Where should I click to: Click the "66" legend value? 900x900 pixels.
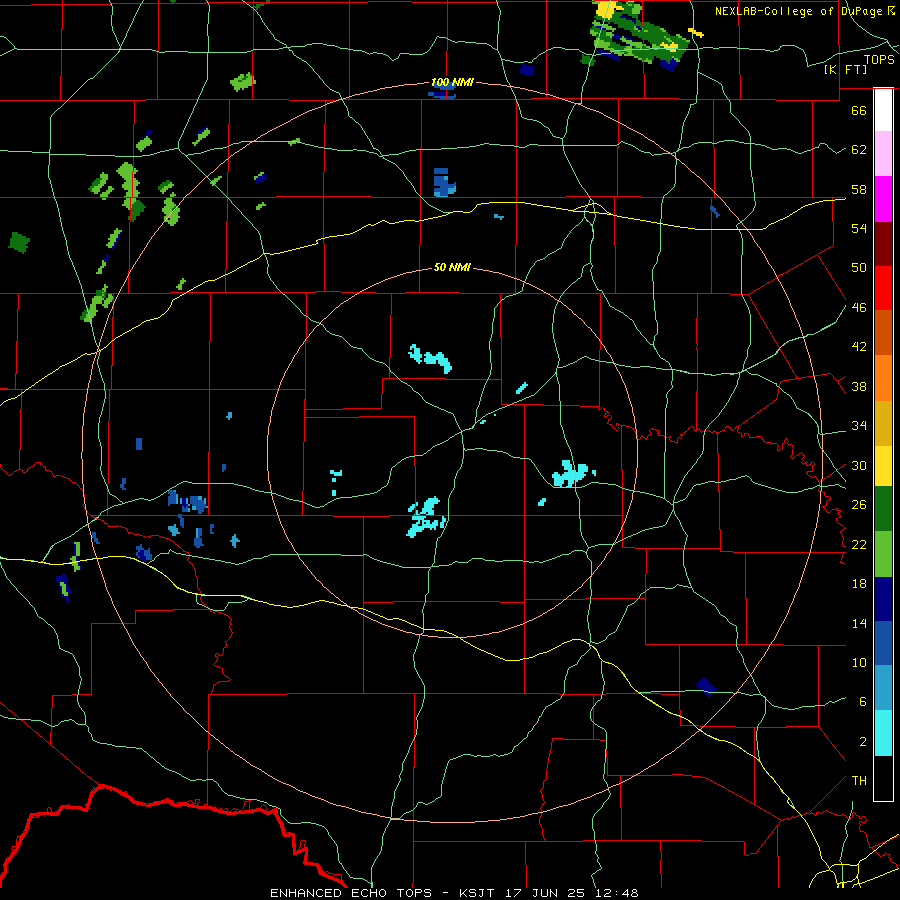click(x=859, y=110)
